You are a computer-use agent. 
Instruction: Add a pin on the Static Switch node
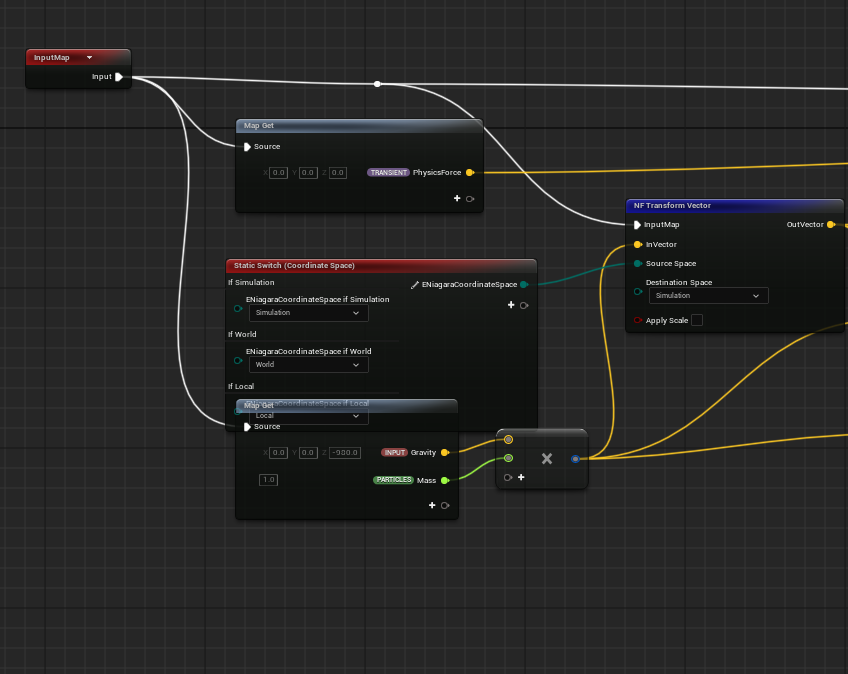(x=511, y=305)
